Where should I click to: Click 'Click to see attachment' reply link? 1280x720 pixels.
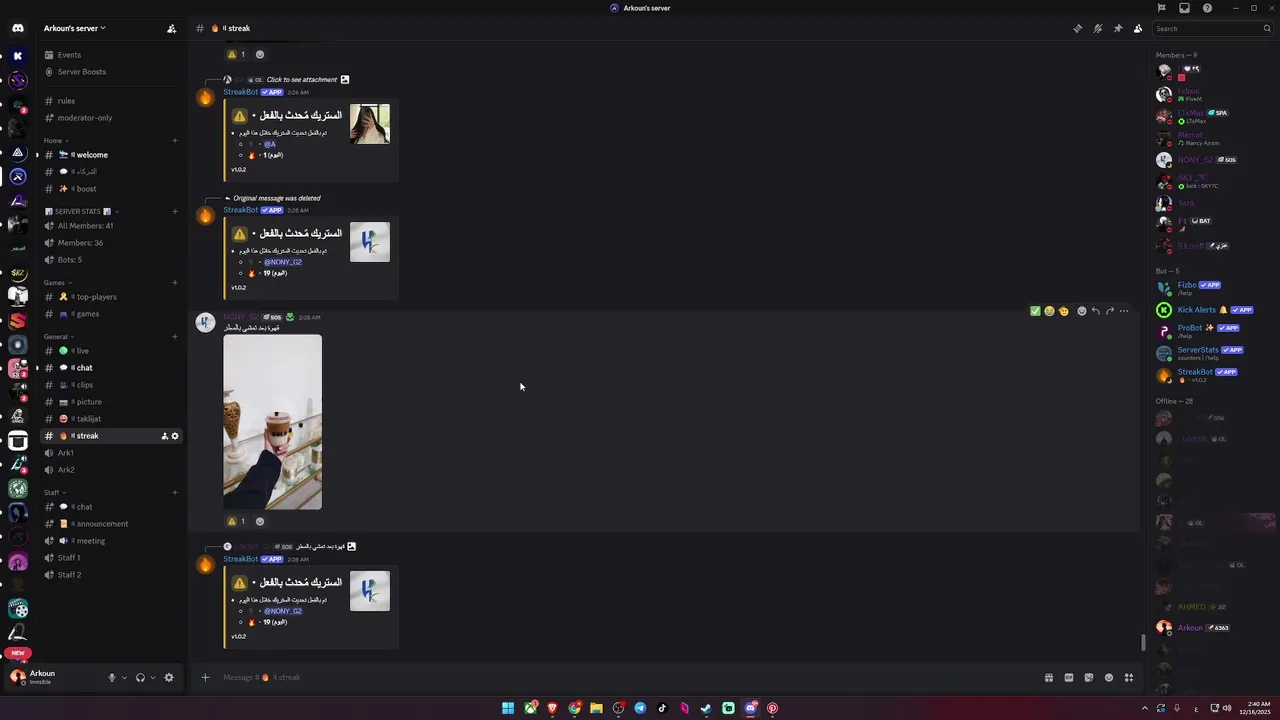(302, 80)
